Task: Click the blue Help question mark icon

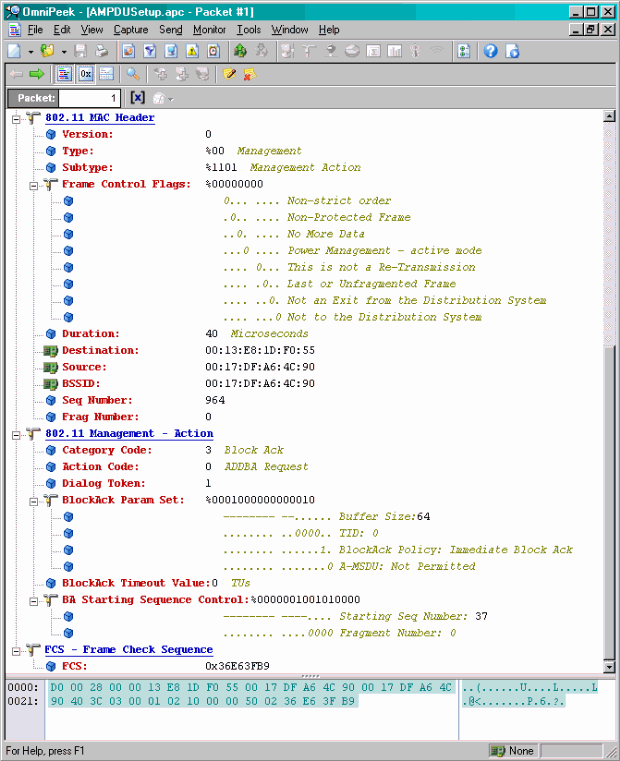Action: coord(490,51)
